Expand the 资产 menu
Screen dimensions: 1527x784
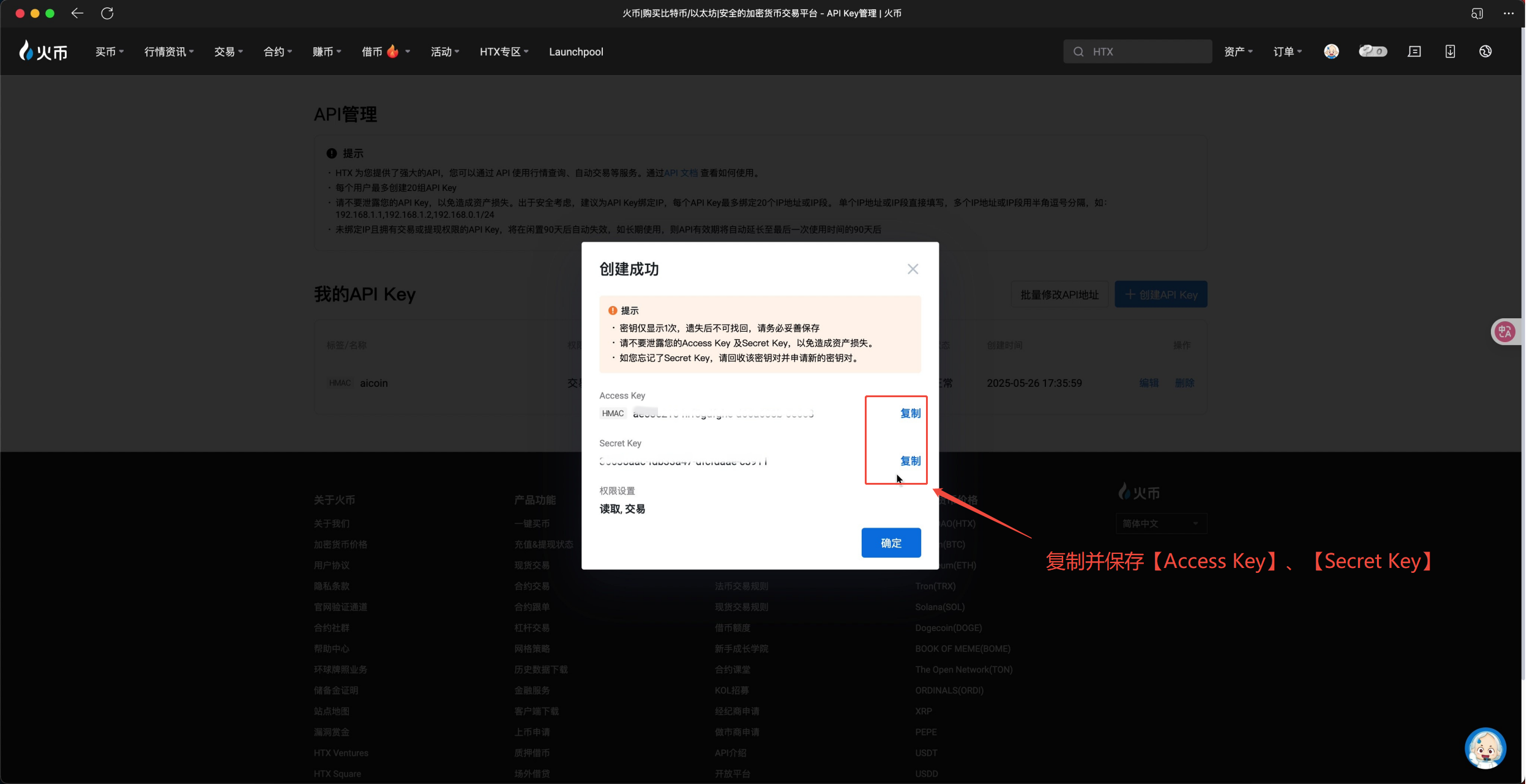1238,52
